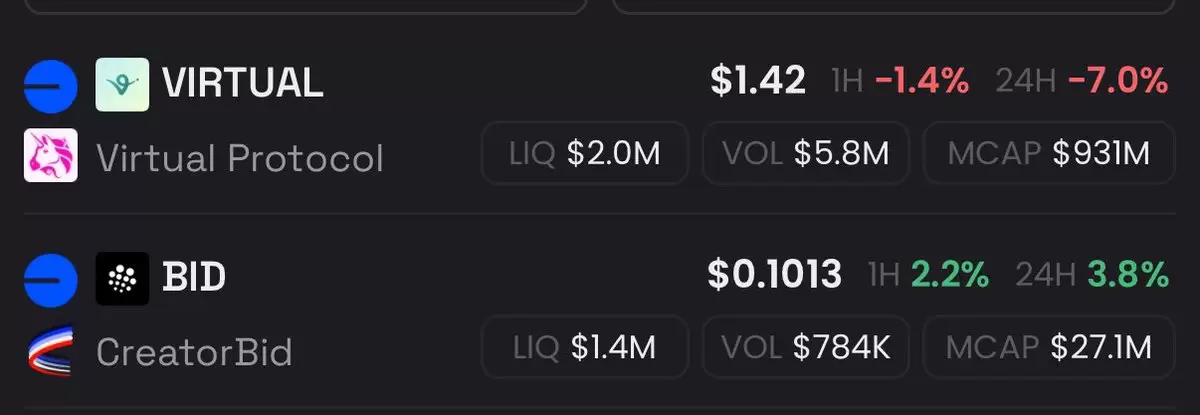The width and height of the screenshot is (1200, 415).
Task: Click the MCAP $27.1M box
Action: (x=1048, y=347)
